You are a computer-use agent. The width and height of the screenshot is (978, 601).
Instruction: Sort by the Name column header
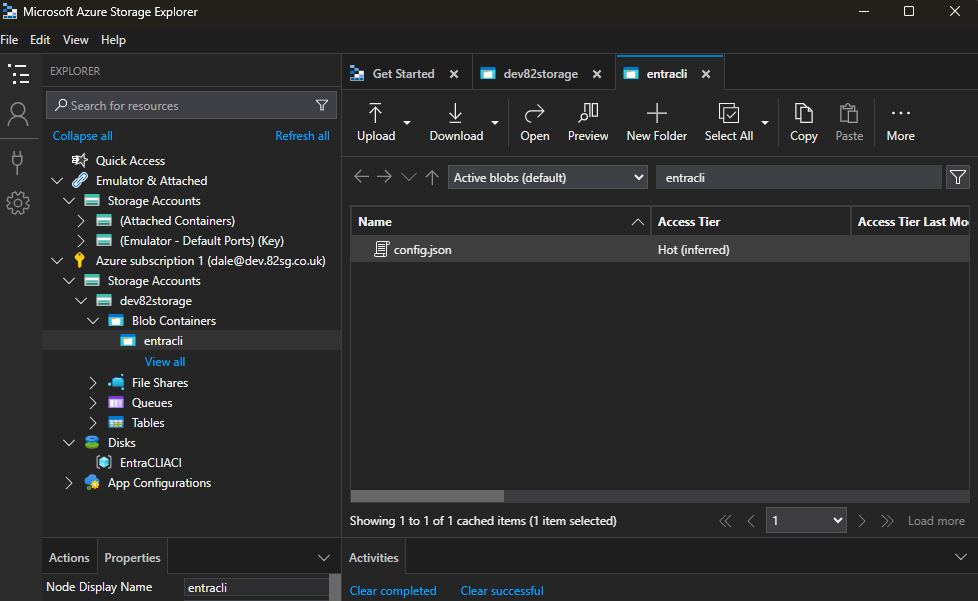[x=501, y=221]
